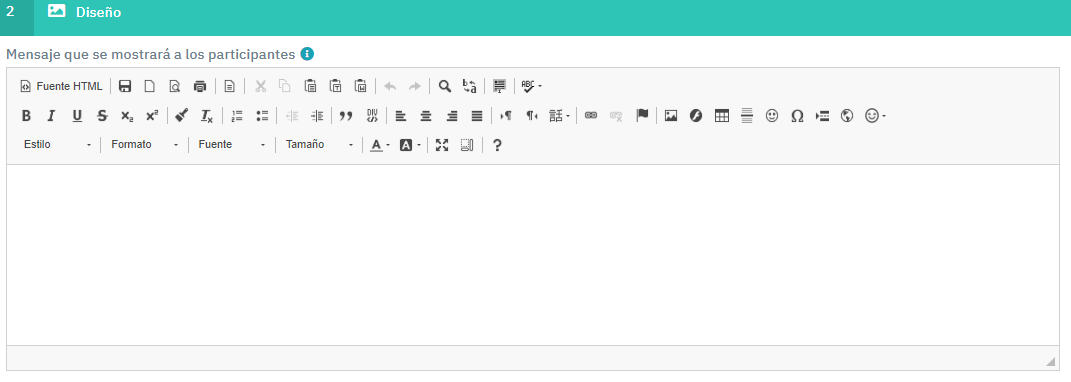Click the Copy icon
The image size is (1071, 382).
pyautogui.click(x=285, y=86)
